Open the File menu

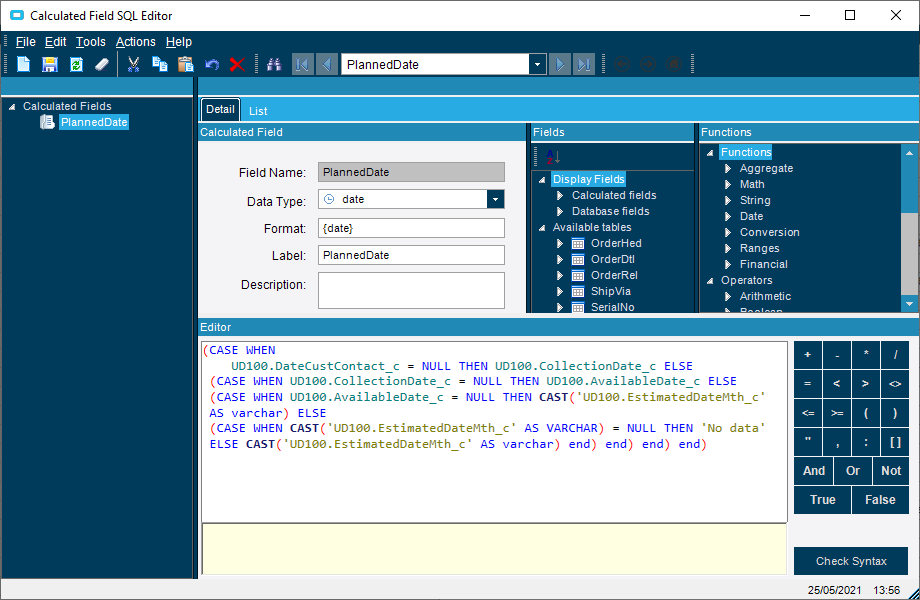click(25, 42)
